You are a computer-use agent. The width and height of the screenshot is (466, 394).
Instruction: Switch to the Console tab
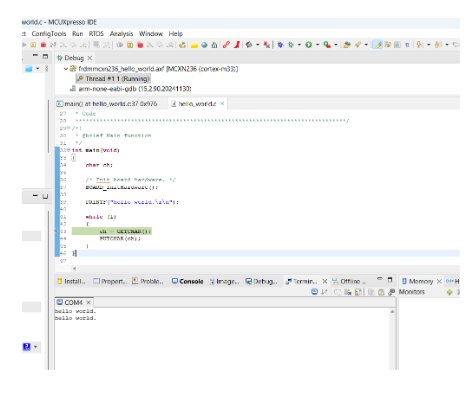click(187, 281)
